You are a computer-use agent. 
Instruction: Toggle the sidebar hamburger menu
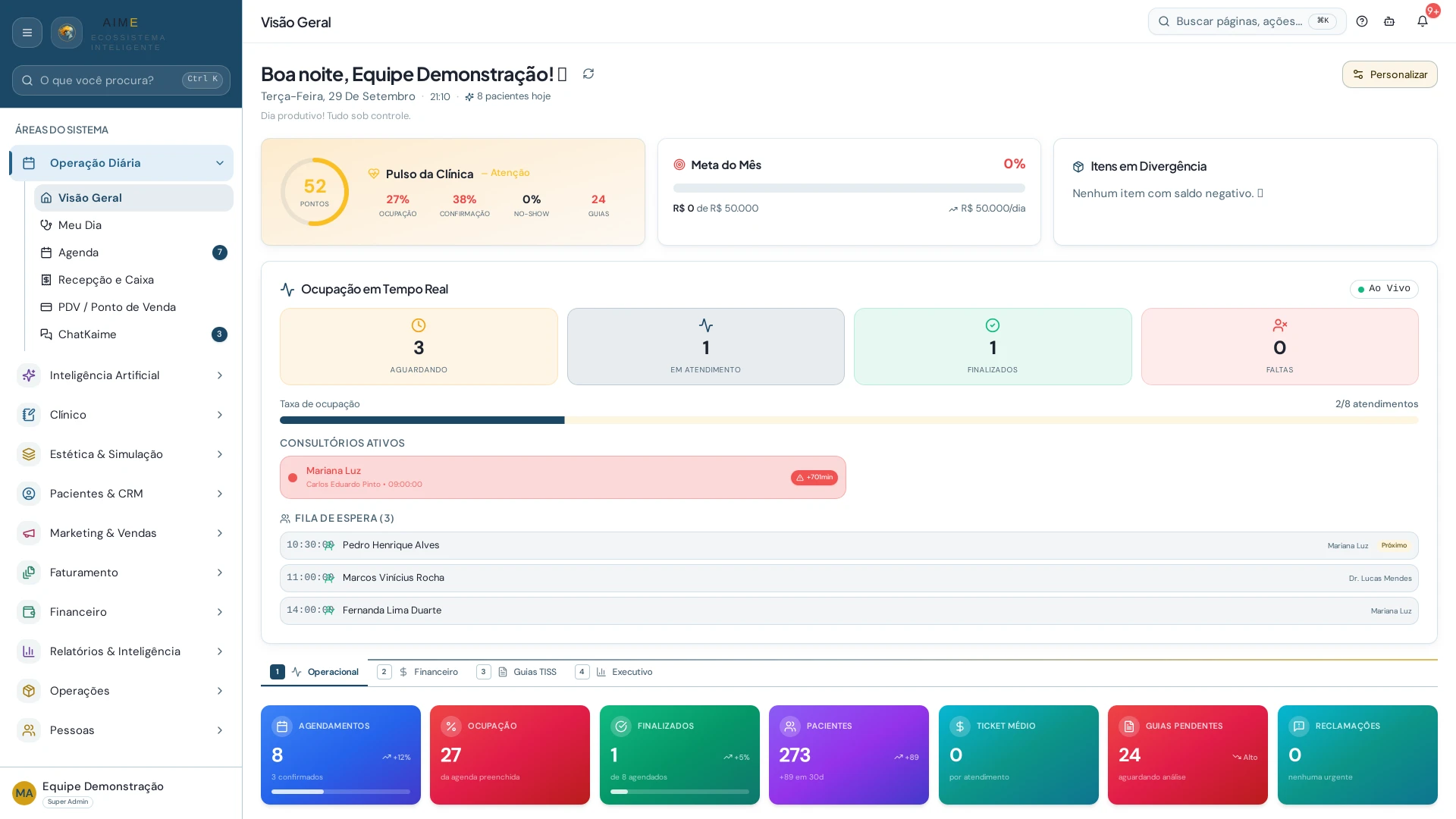click(27, 33)
